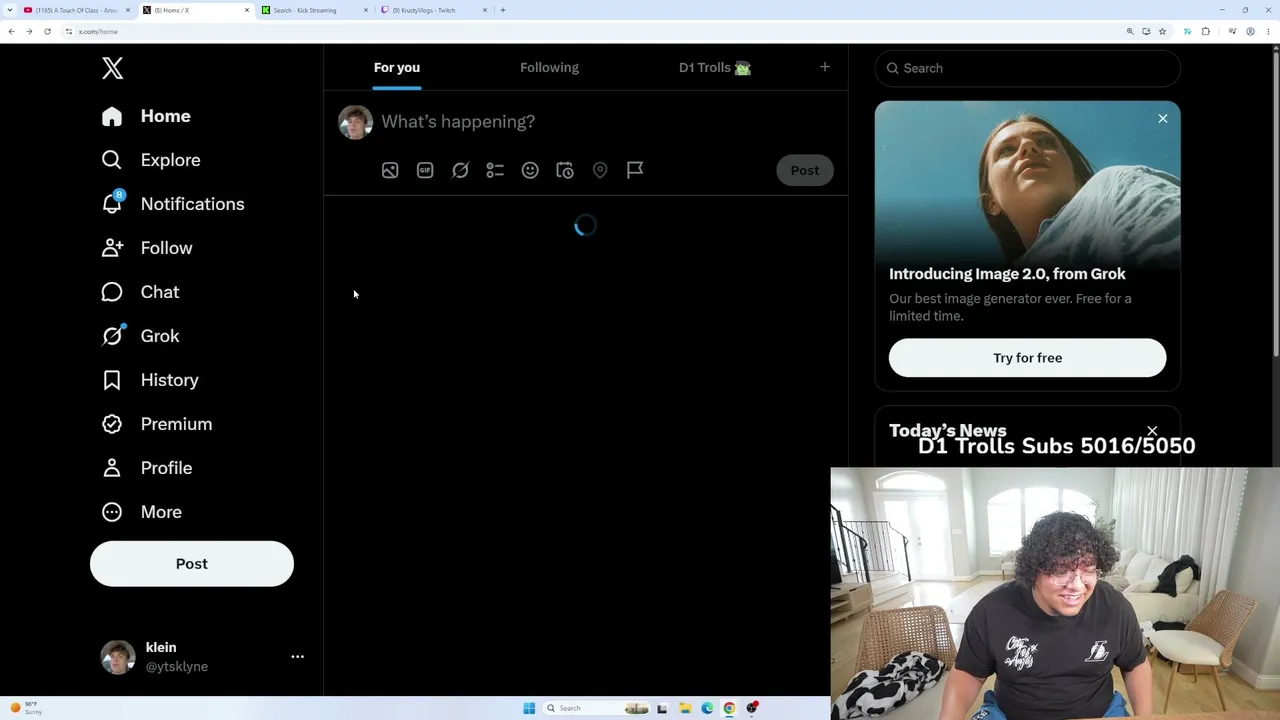
Task: Click the large sidebar Post button
Action: (x=192, y=564)
